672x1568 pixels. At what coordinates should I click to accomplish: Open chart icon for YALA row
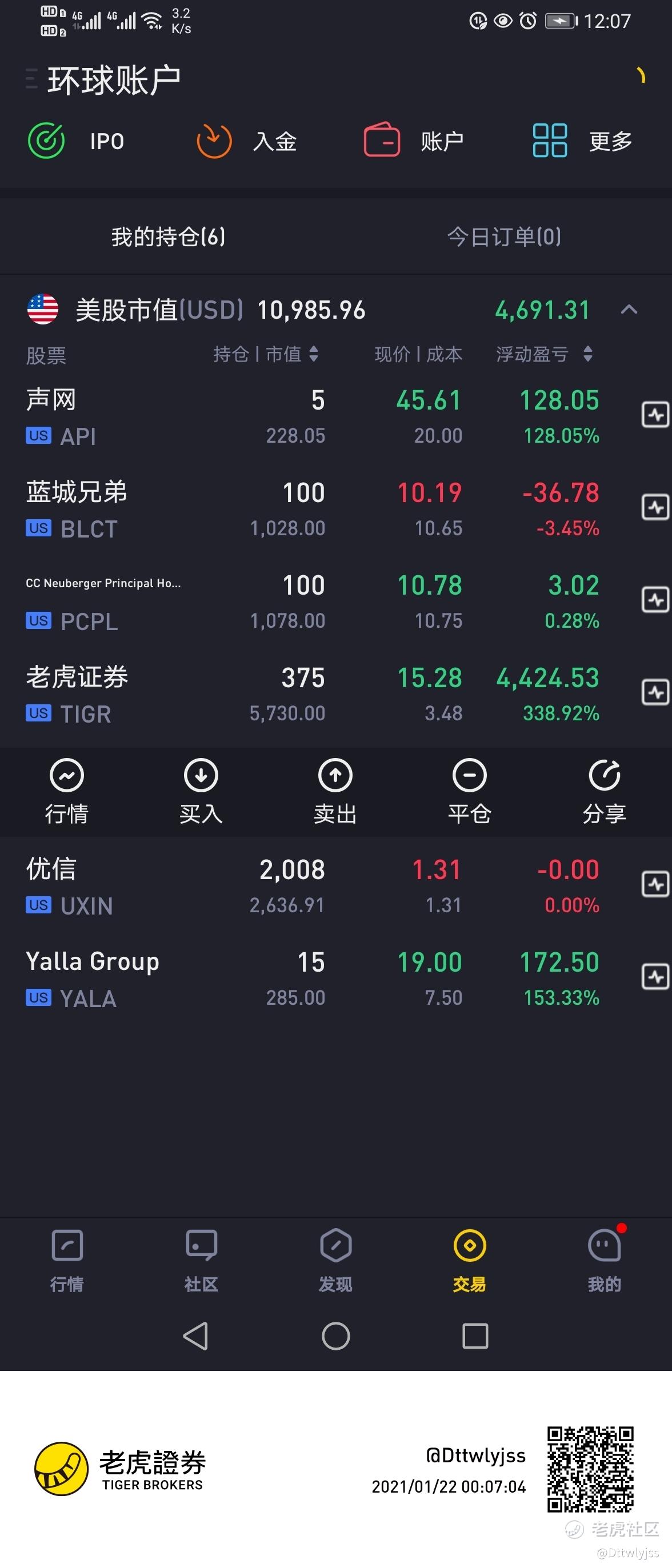[655, 977]
